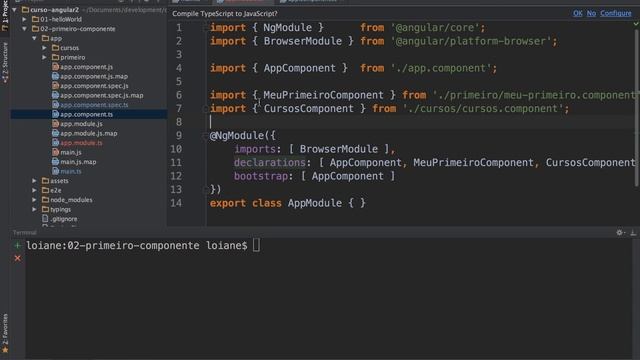640x360 pixels.
Task: Click the cursos folder icon
Action: pyautogui.click(x=56, y=48)
